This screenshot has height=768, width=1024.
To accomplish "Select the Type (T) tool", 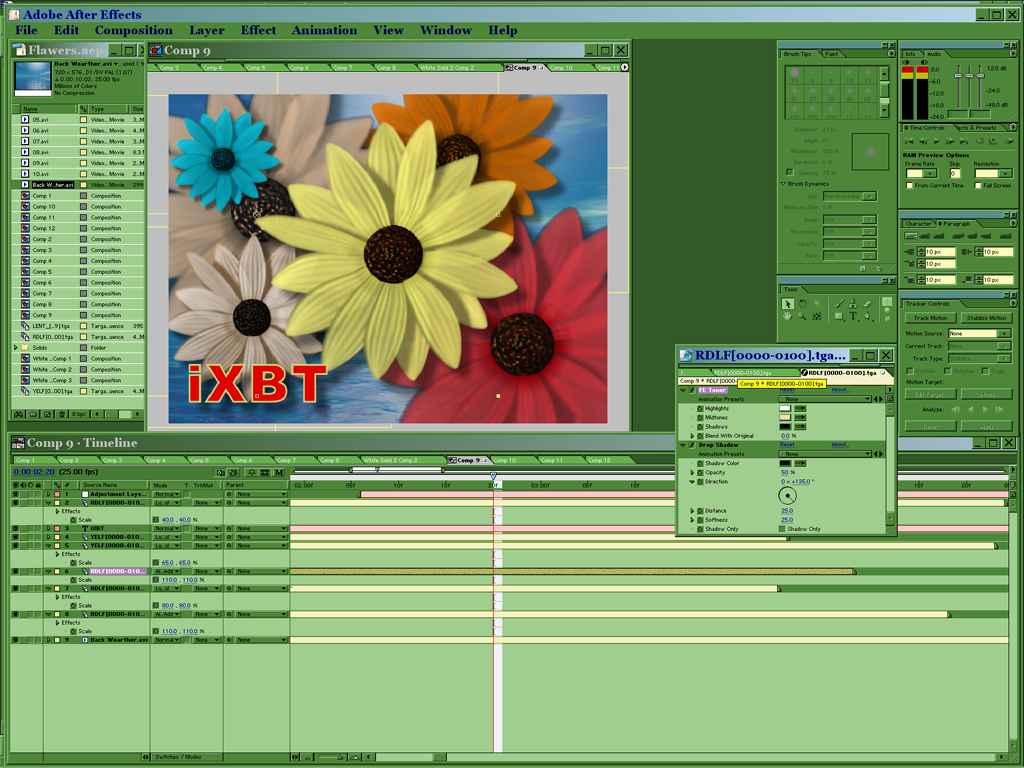I will 853,317.
